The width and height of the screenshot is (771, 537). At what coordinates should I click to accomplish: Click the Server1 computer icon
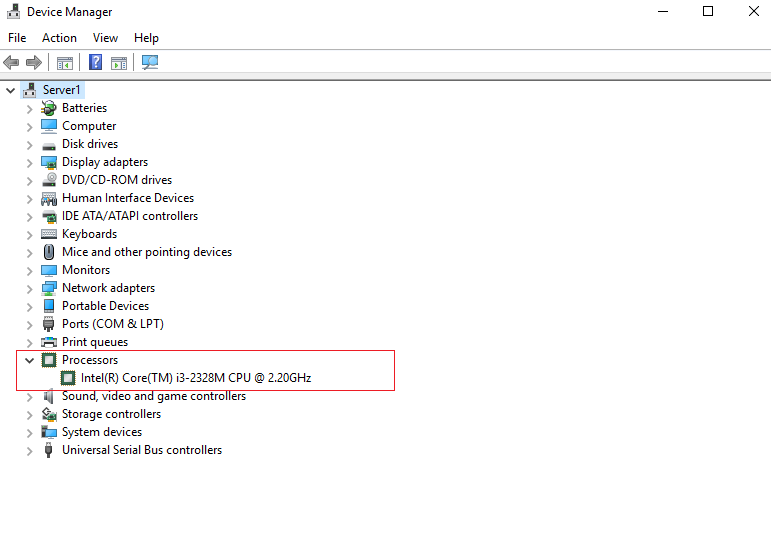point(30,90)
